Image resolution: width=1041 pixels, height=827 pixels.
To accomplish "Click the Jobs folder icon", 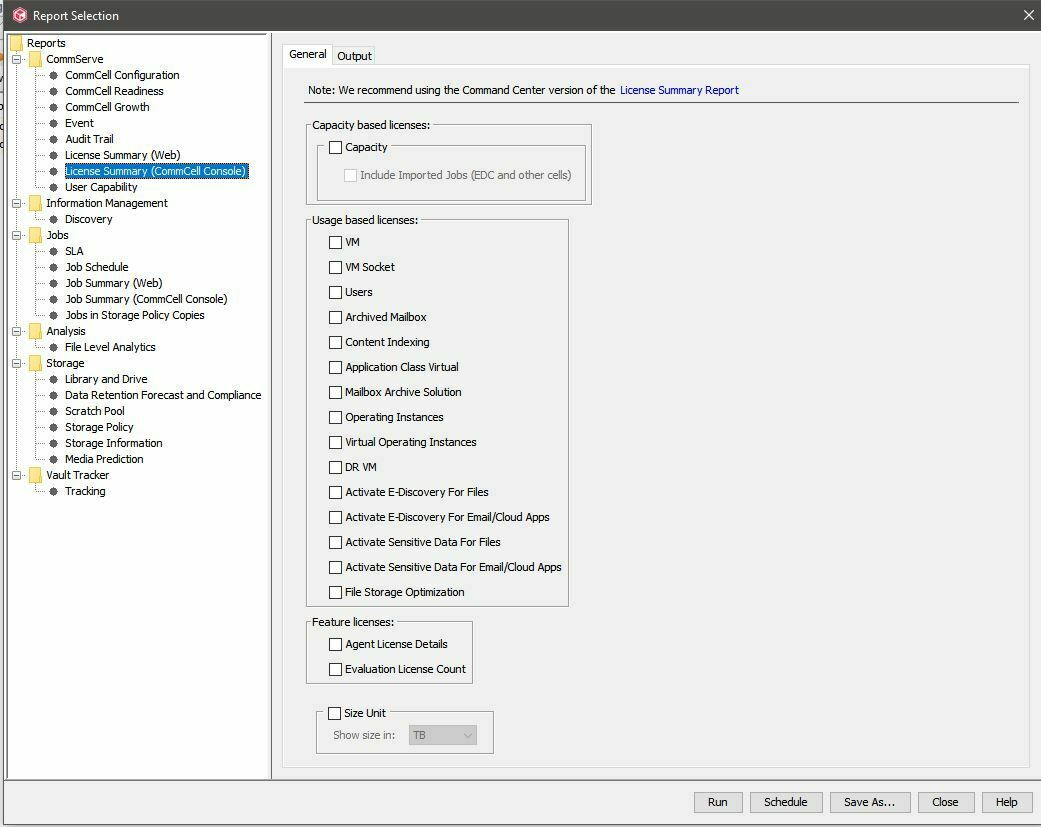I will (36, 235).
